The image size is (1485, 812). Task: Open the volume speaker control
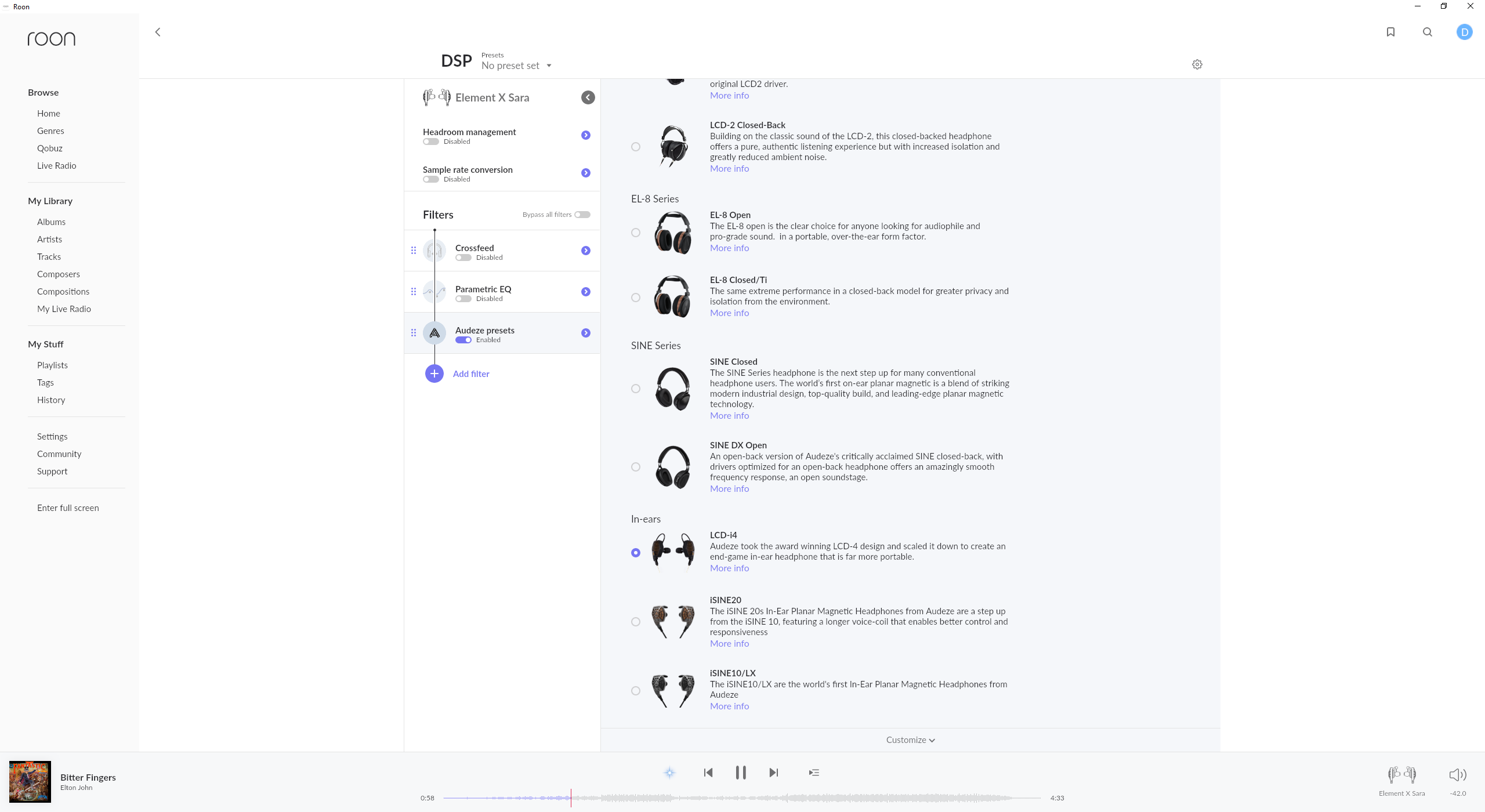1458,775
